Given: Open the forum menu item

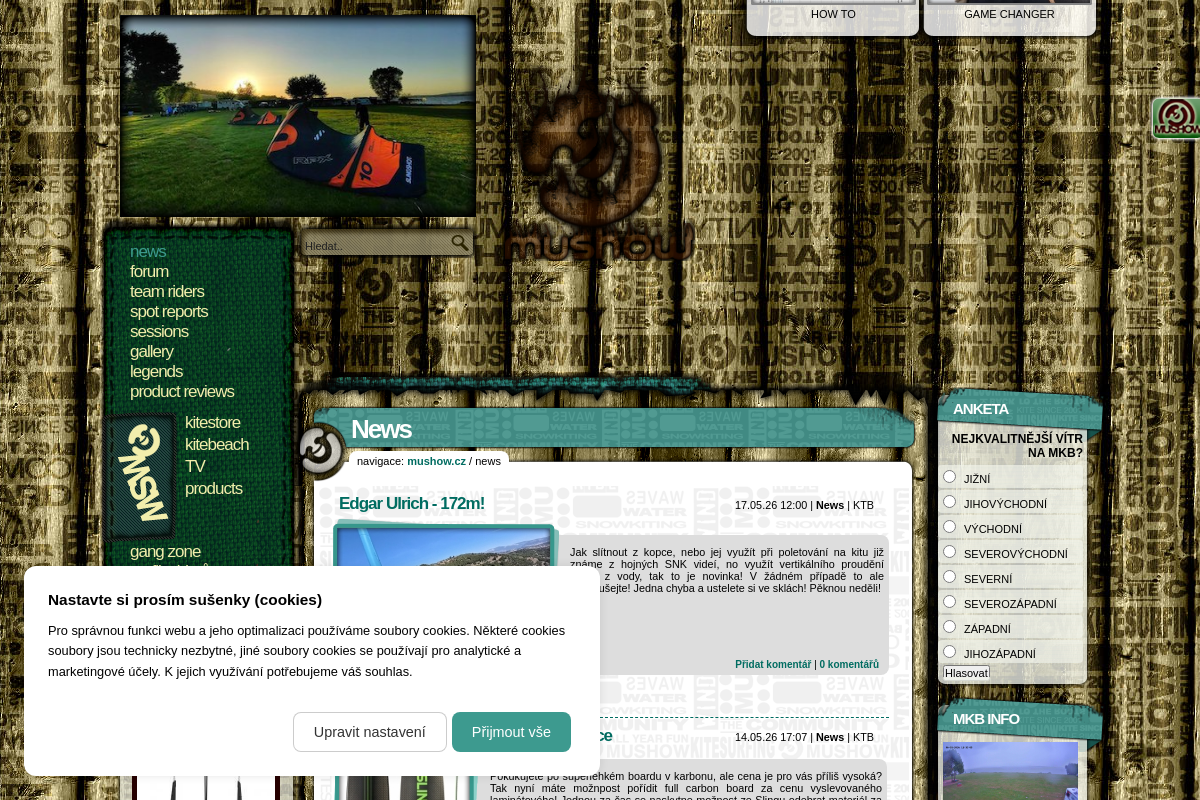Looking at the screenshot, I should point(149,272).
